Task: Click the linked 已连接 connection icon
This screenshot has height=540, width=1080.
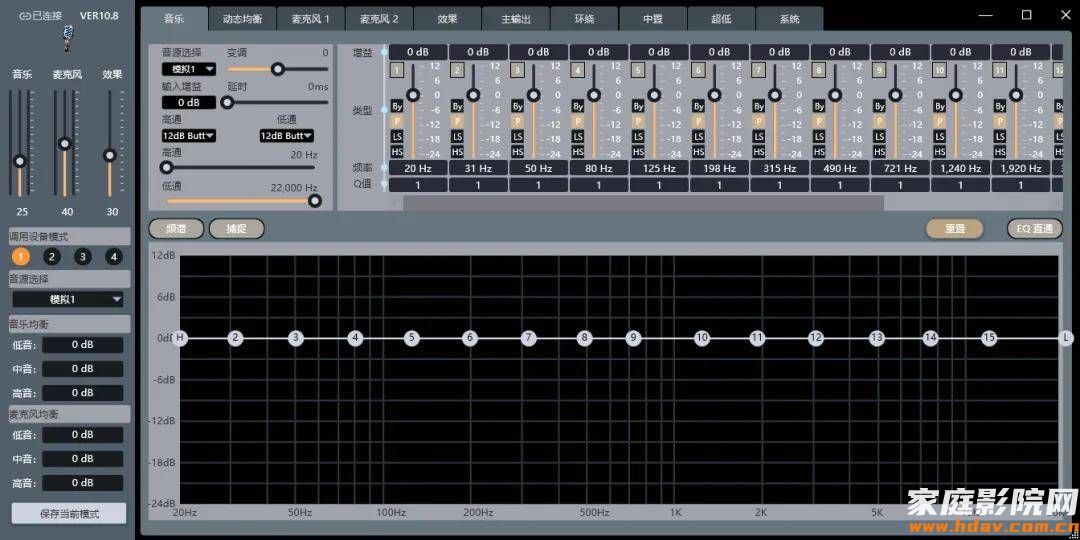Action: (25, 16)
